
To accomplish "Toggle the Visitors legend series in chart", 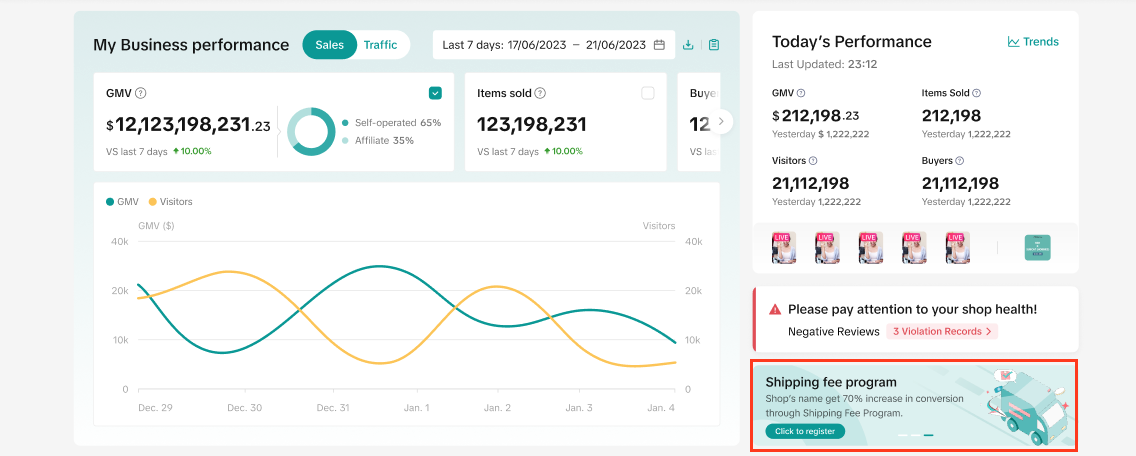I will click(170, 202).
